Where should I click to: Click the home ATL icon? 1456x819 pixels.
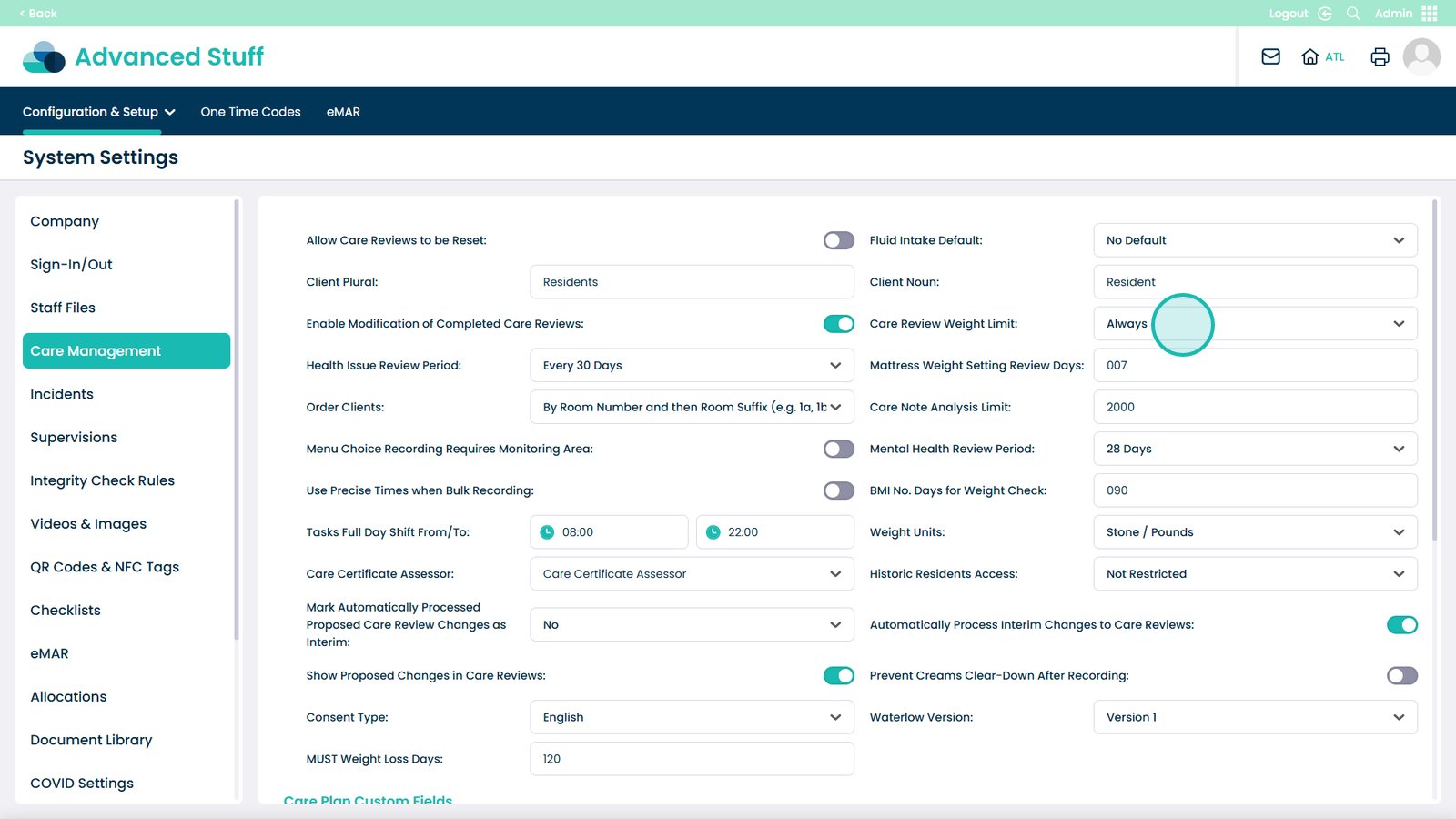tap(1310, 56)
